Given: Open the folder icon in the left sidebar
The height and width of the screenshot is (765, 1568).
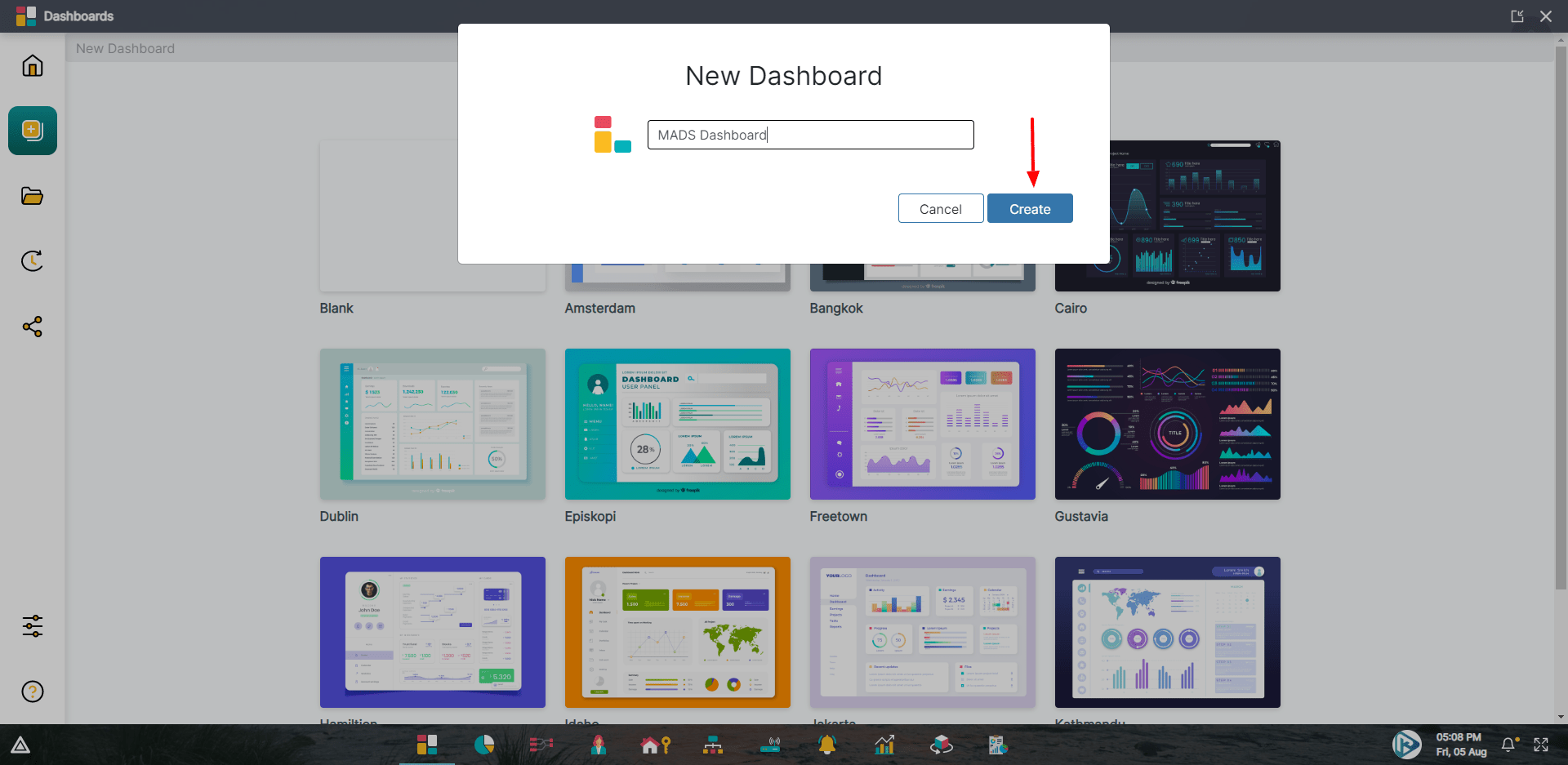Looking at the screenshot, I should coord(32,196).
